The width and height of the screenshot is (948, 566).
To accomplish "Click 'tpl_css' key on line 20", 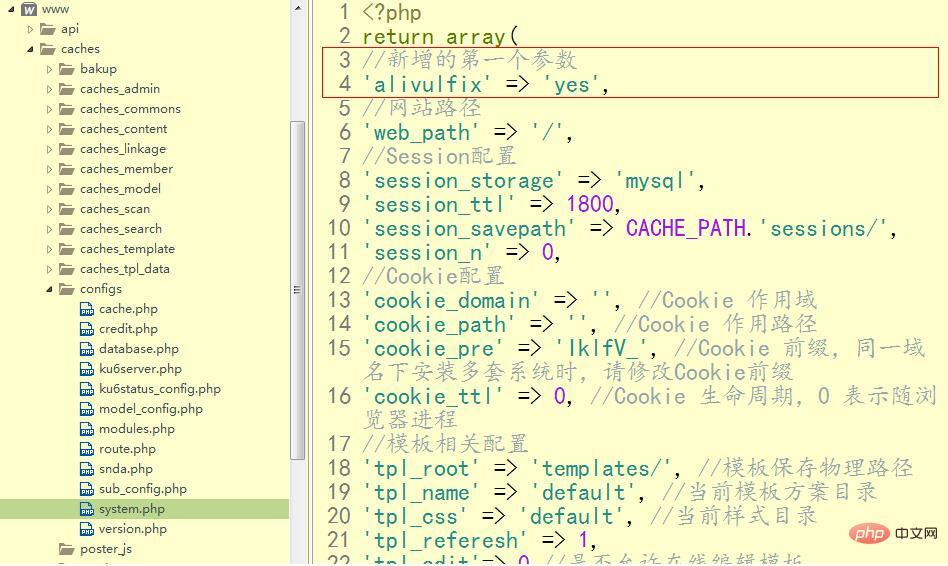I will [x=415, y=516].
